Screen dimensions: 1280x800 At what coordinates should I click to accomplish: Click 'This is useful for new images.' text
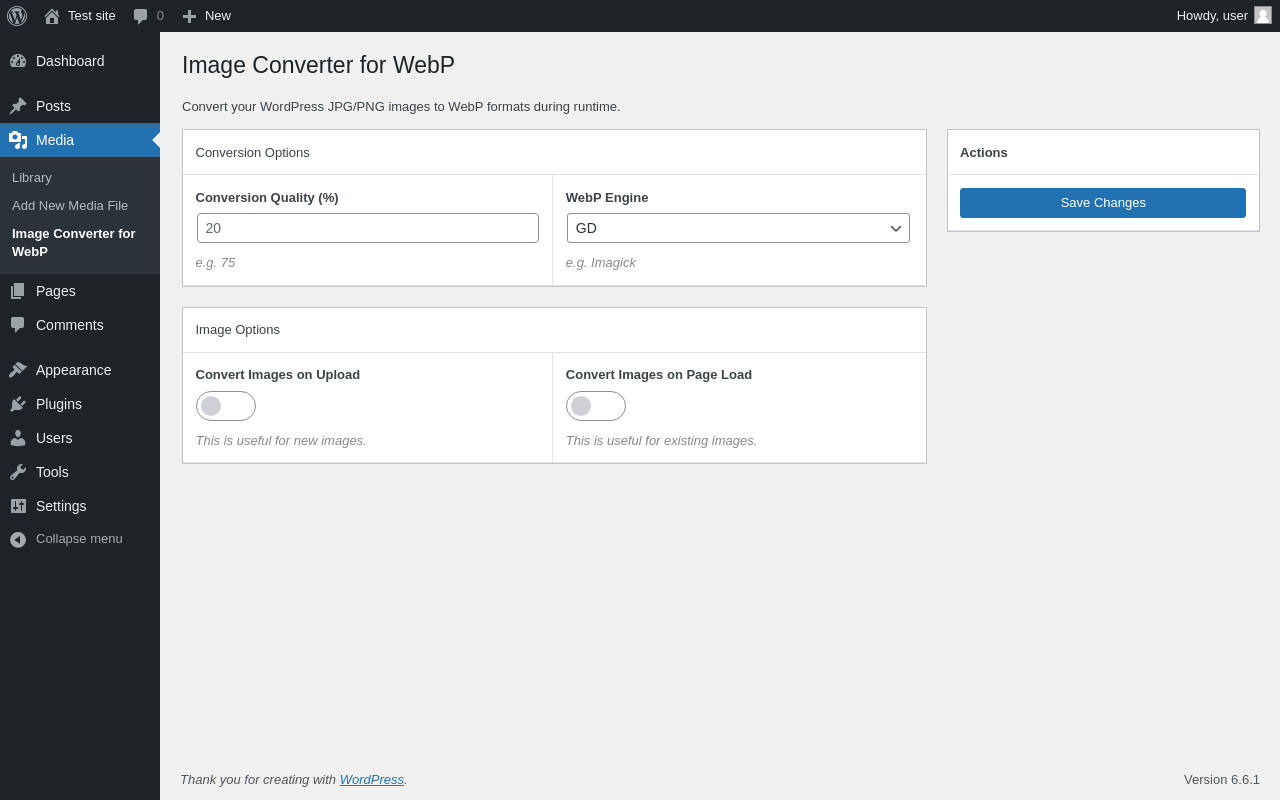coord(281,440)
